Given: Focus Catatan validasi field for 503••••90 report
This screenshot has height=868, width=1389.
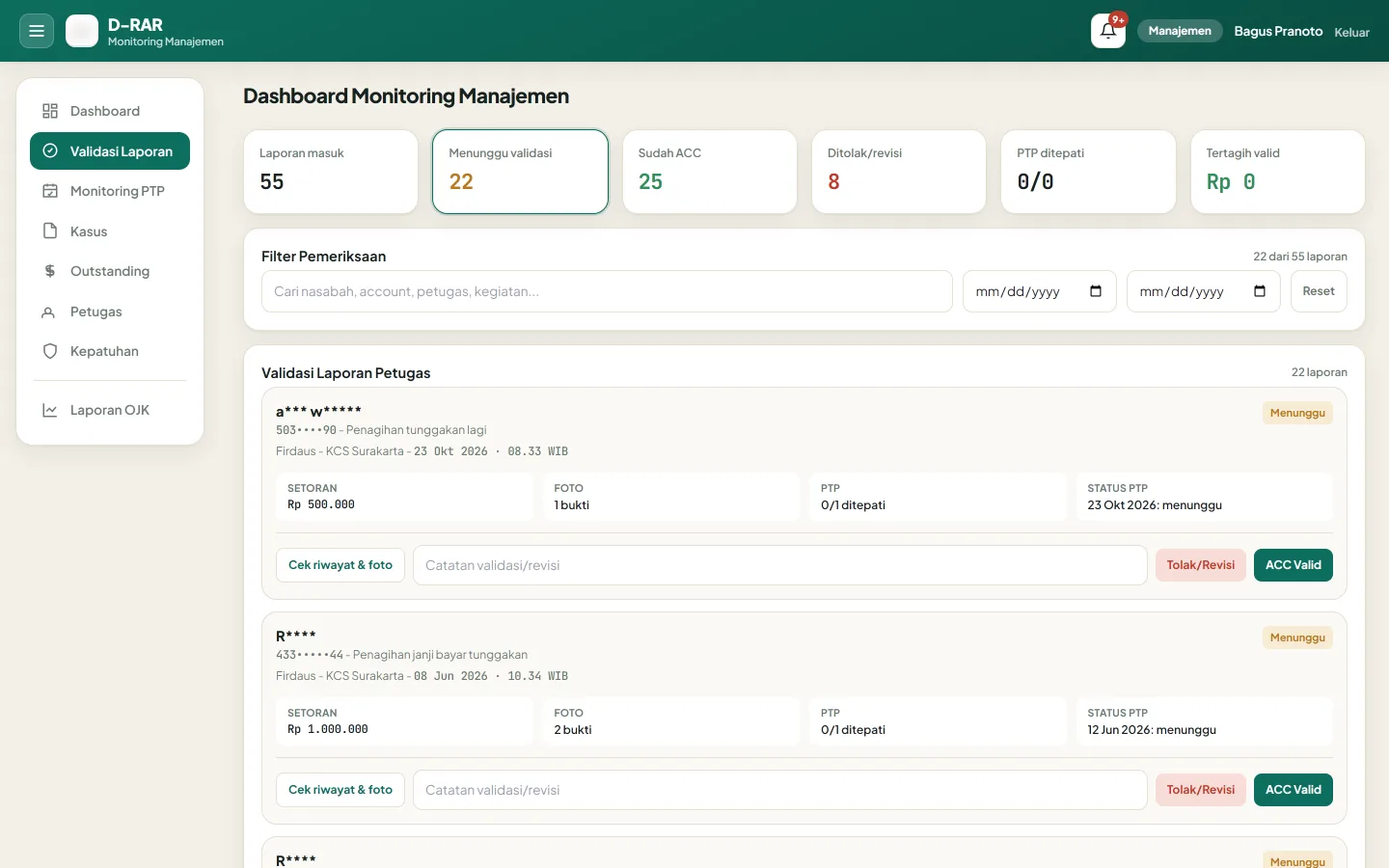Looking at the screenshot, I should pos(780,565).
